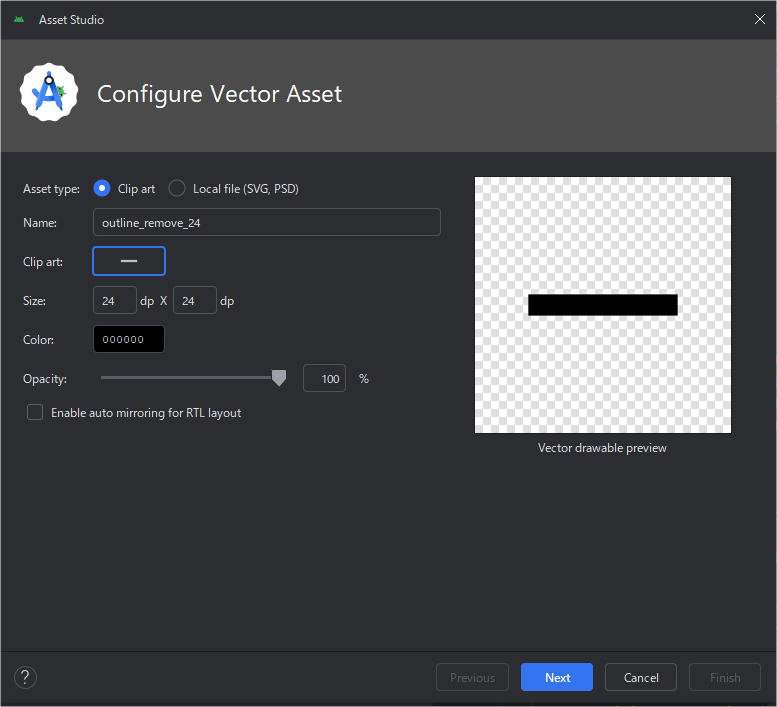Screen dimensions: 777x707
Task: Click the 'Configure Vector Asset' heading text
Action: point(220,94)
